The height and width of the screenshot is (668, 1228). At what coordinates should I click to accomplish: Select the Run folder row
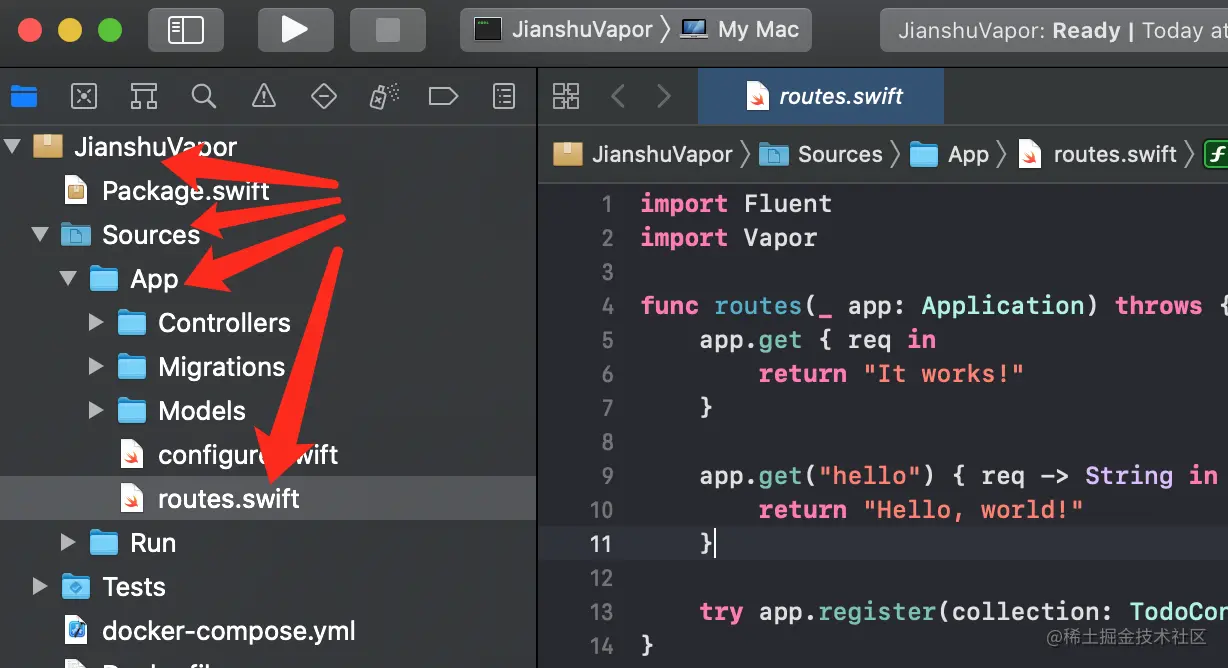[x=268, y=543]
